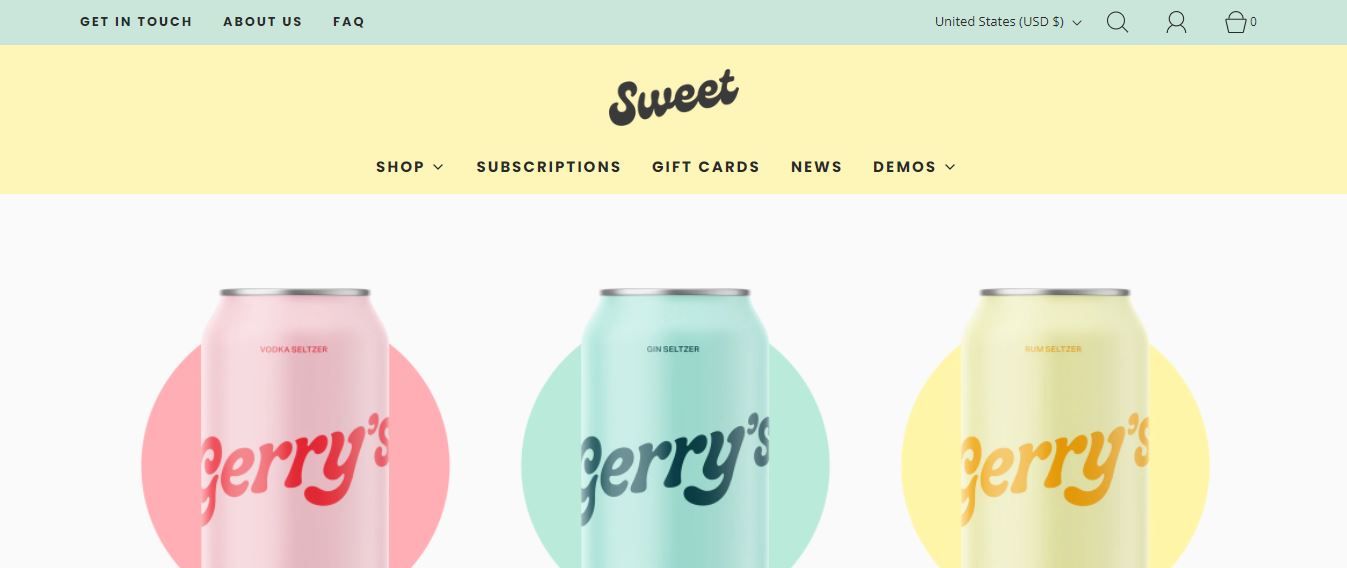Open the News menu item
The image size is (1347, 568).
pos(816,167)
